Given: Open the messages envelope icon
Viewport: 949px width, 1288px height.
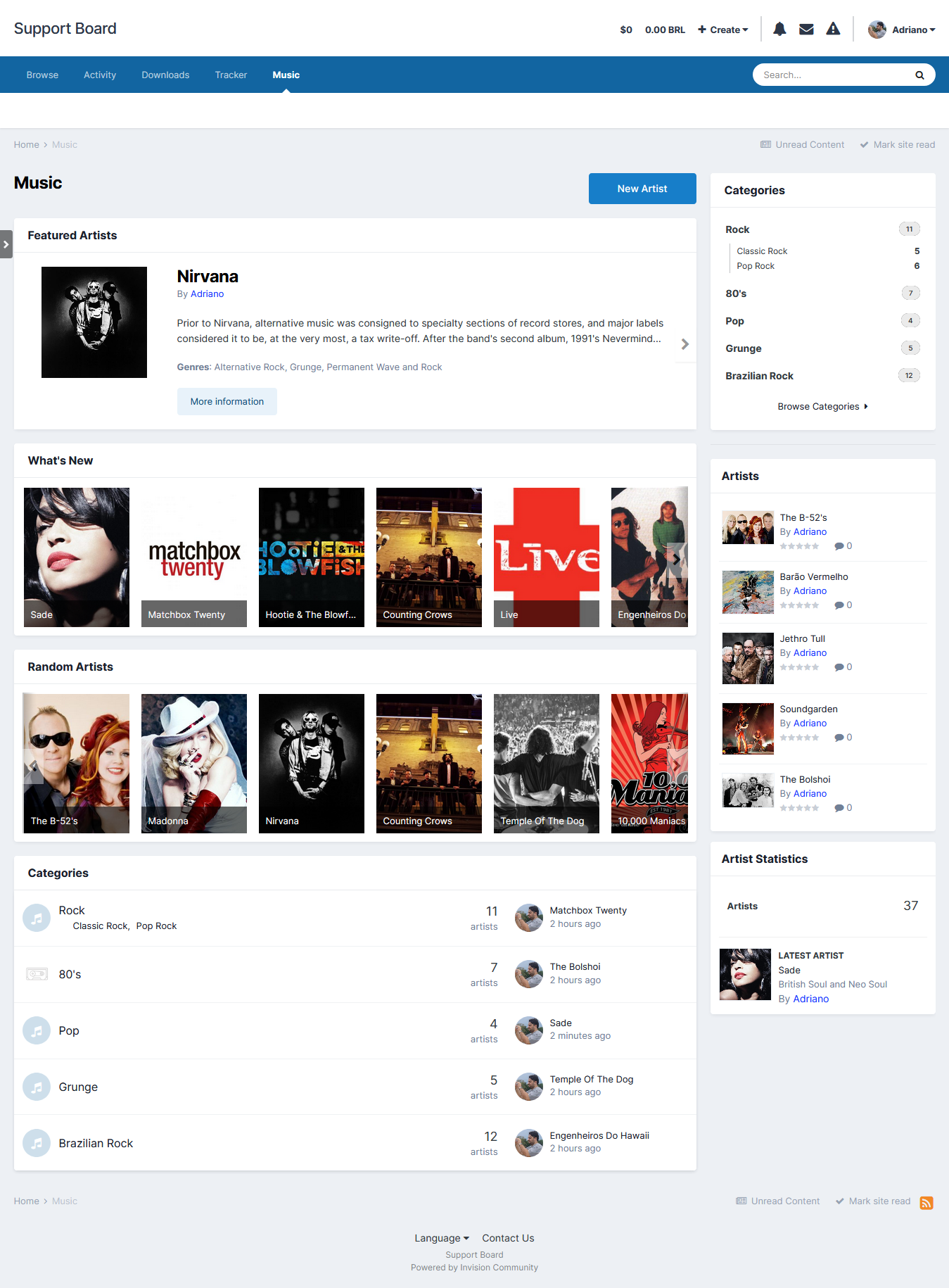Looking at the screenshot, I should (x=806, y=29).
